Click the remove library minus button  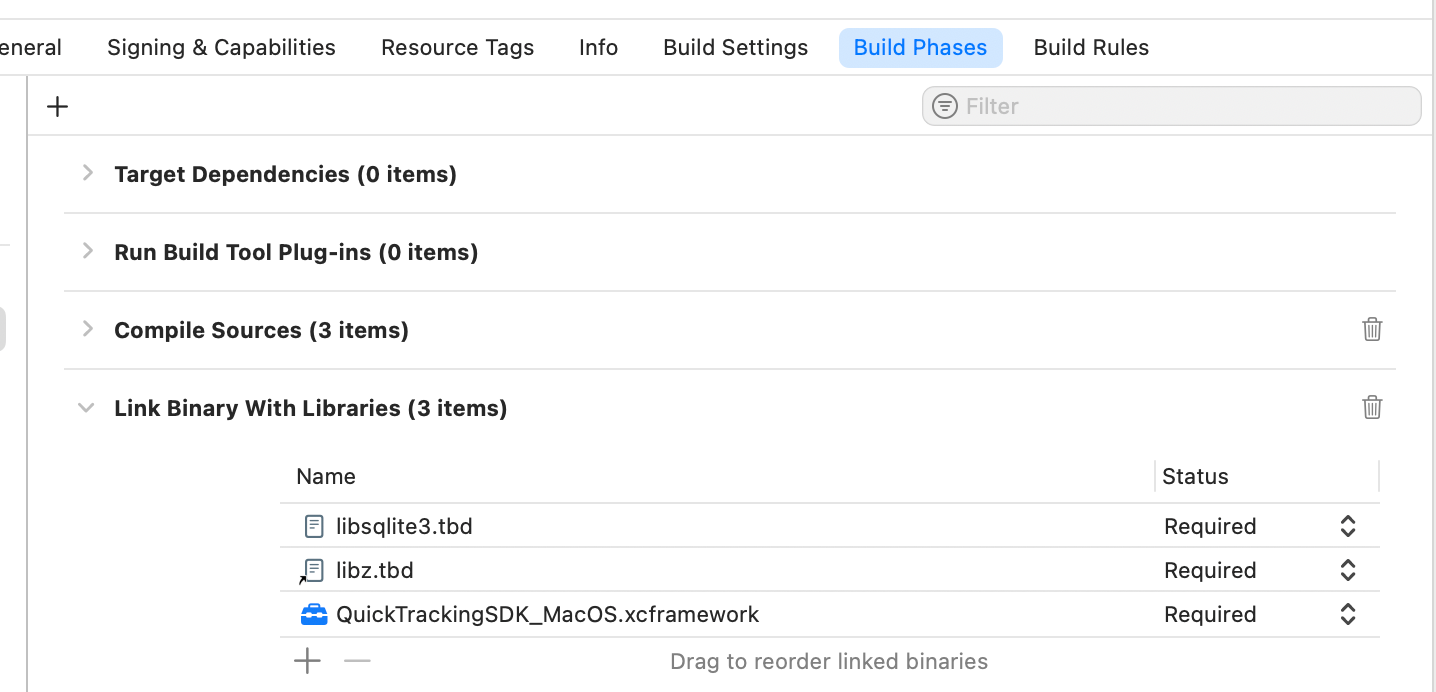click(x=357, y=661)
